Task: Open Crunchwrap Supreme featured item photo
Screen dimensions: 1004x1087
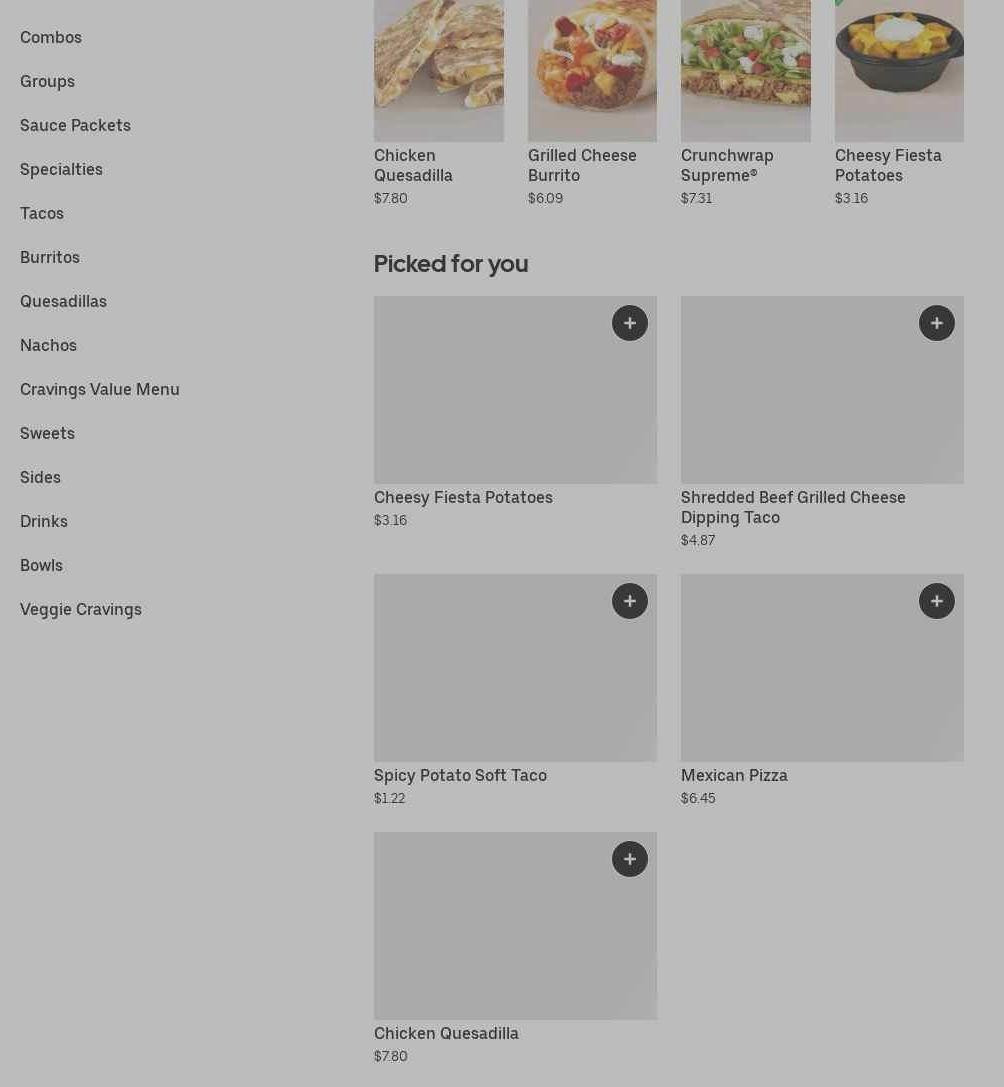Action: click(746, 70)
